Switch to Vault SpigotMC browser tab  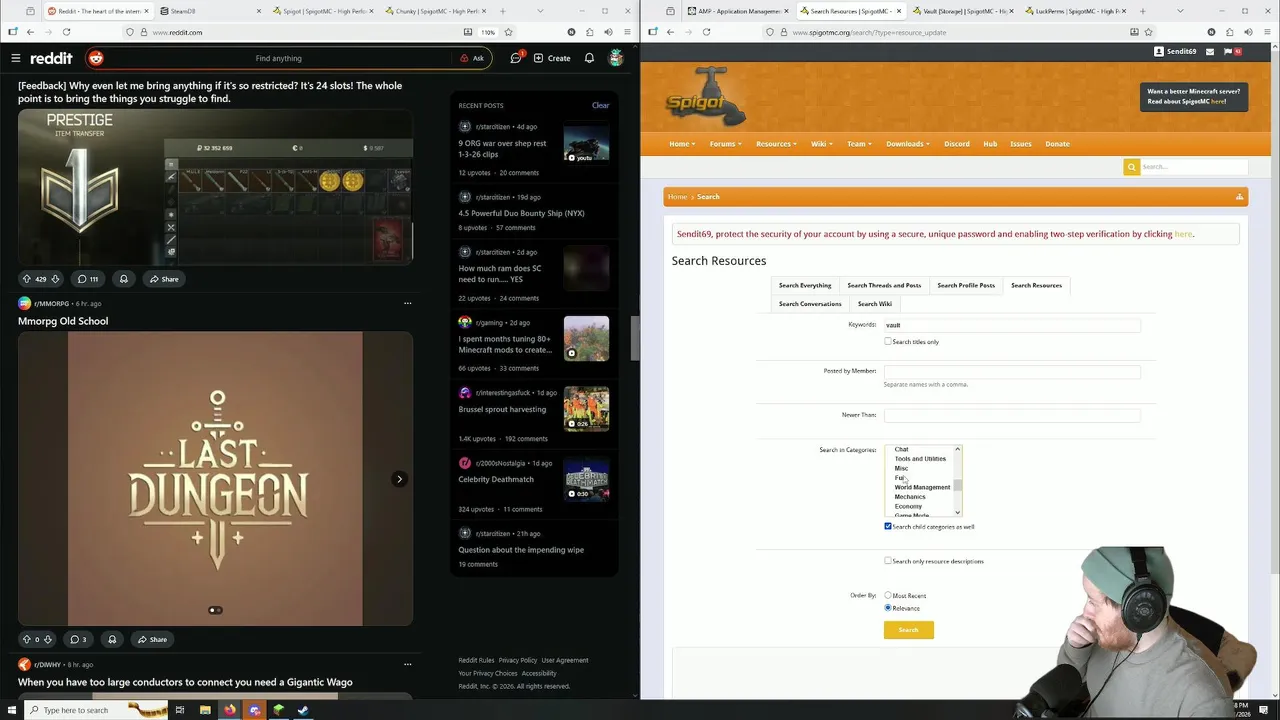(962, 11)
